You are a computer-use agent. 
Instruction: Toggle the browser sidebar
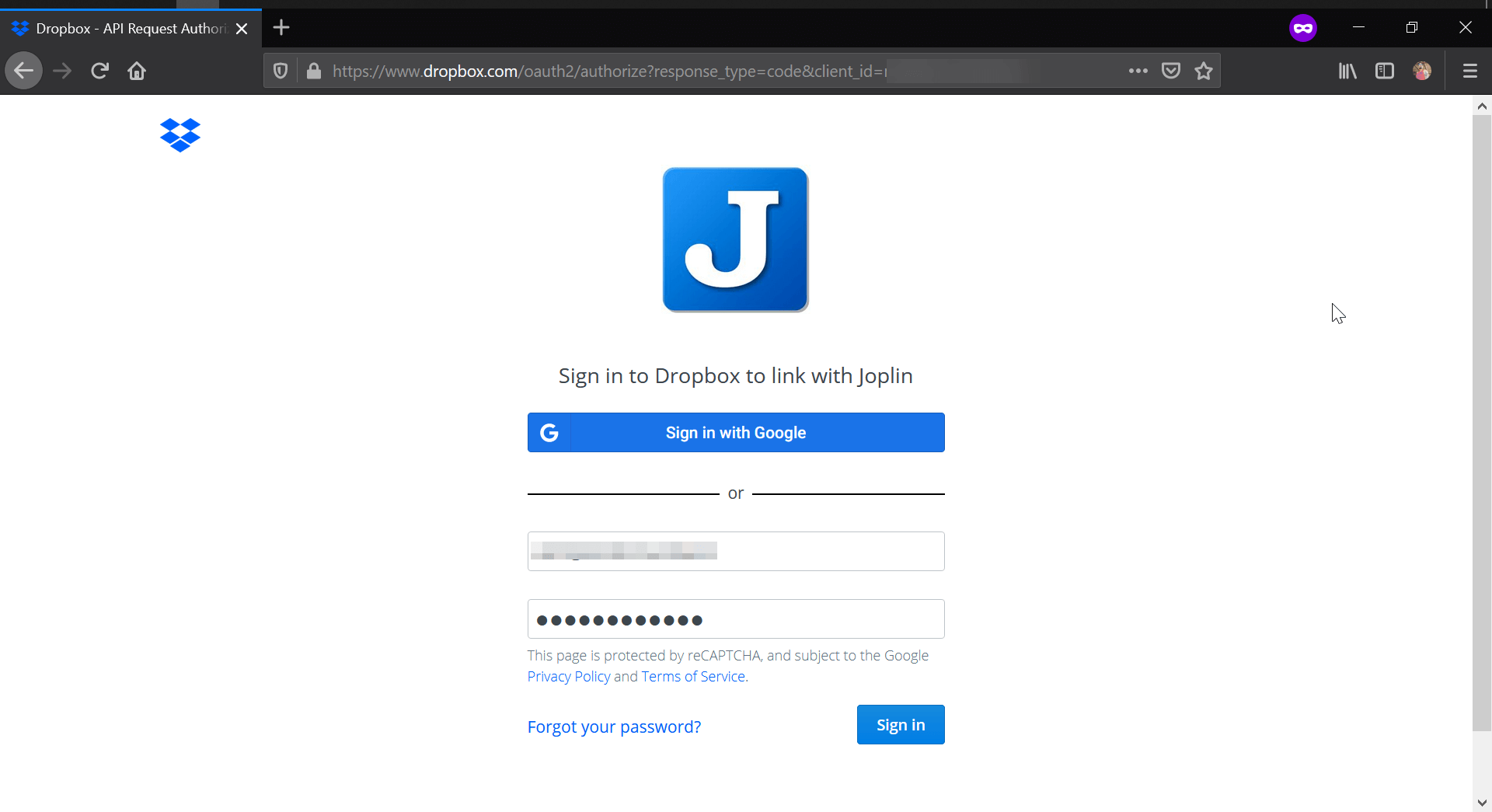[x=1385, y=71]
